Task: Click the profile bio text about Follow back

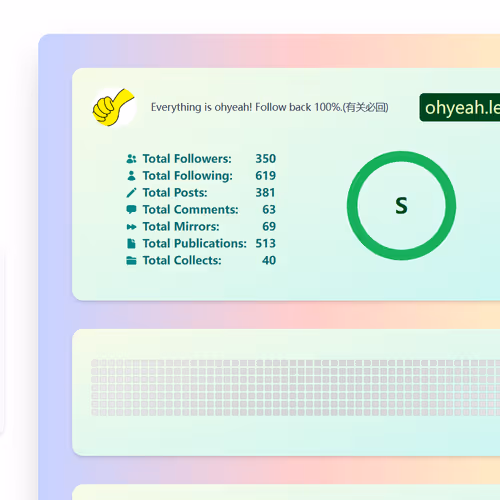Action: click(x=270, y=107)
